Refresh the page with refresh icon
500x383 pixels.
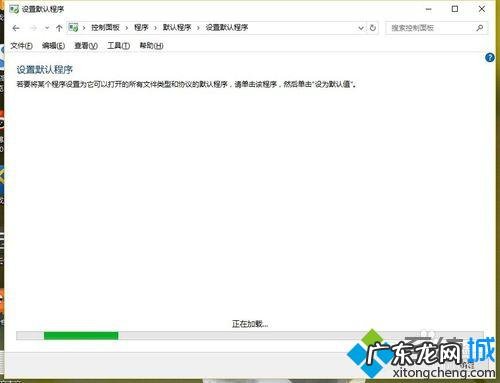[x=373, y=28]
